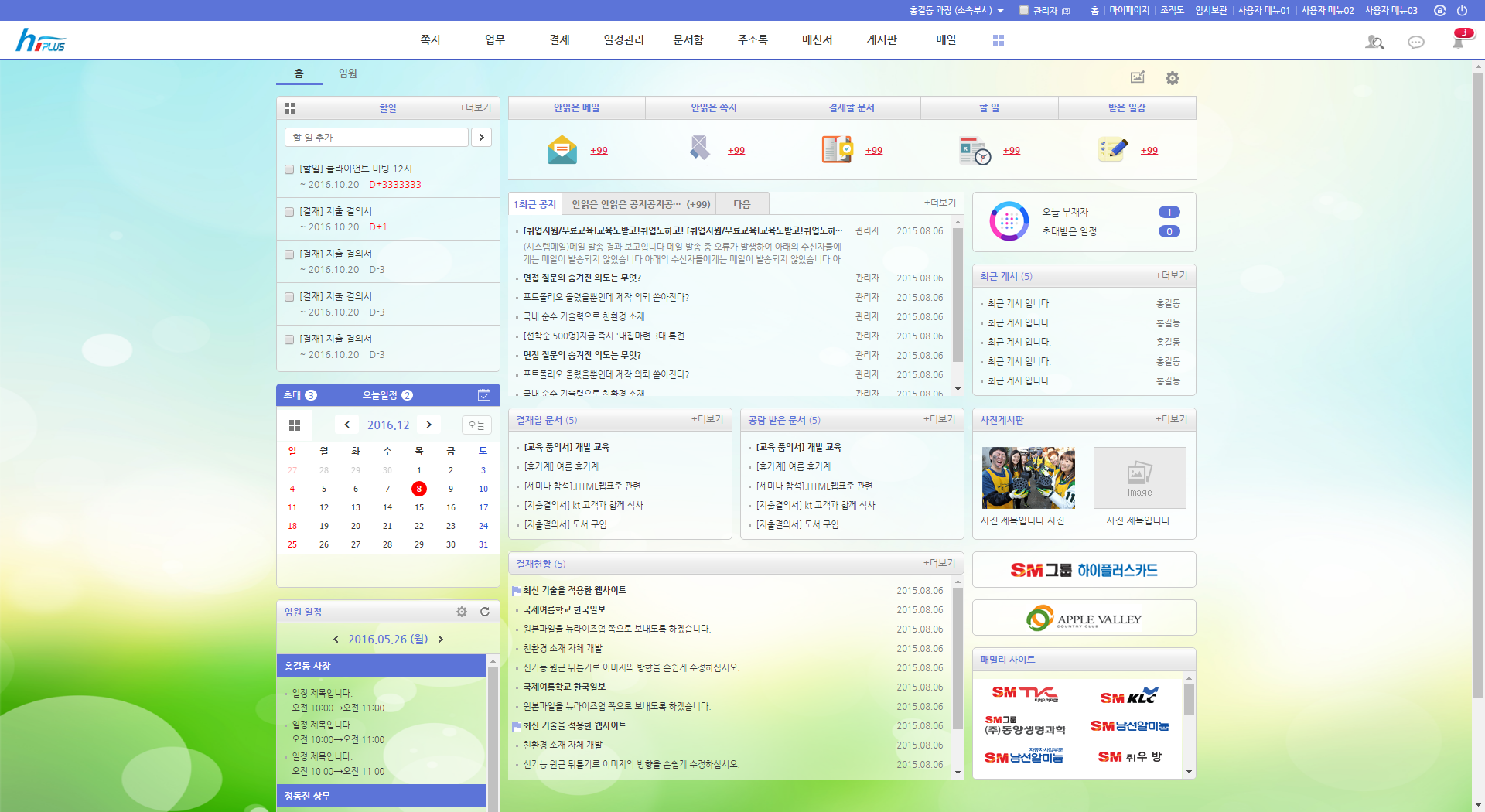
Task: Click the 할 일 추가 input field
Action: tap(377, 138)
